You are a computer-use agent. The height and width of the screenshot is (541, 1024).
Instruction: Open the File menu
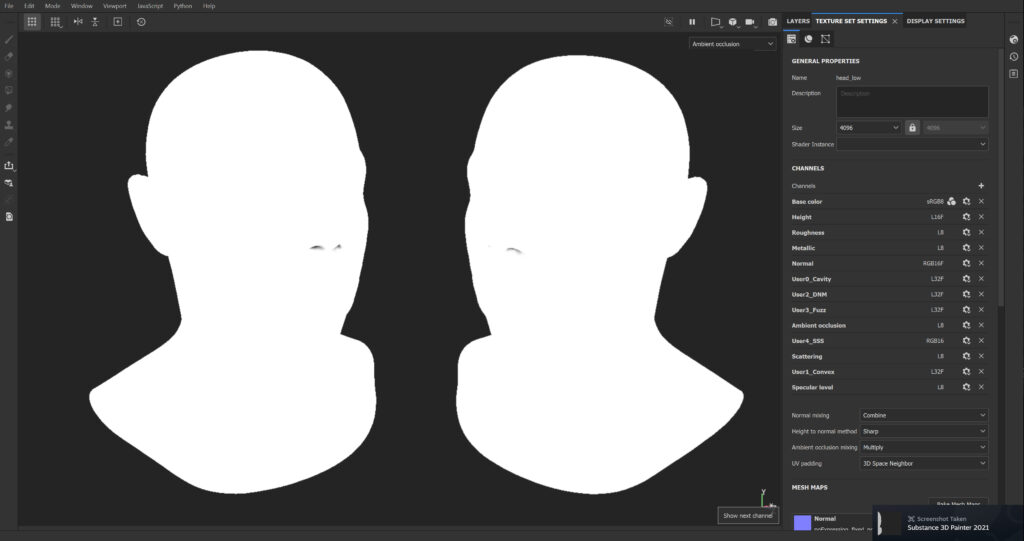9,6
